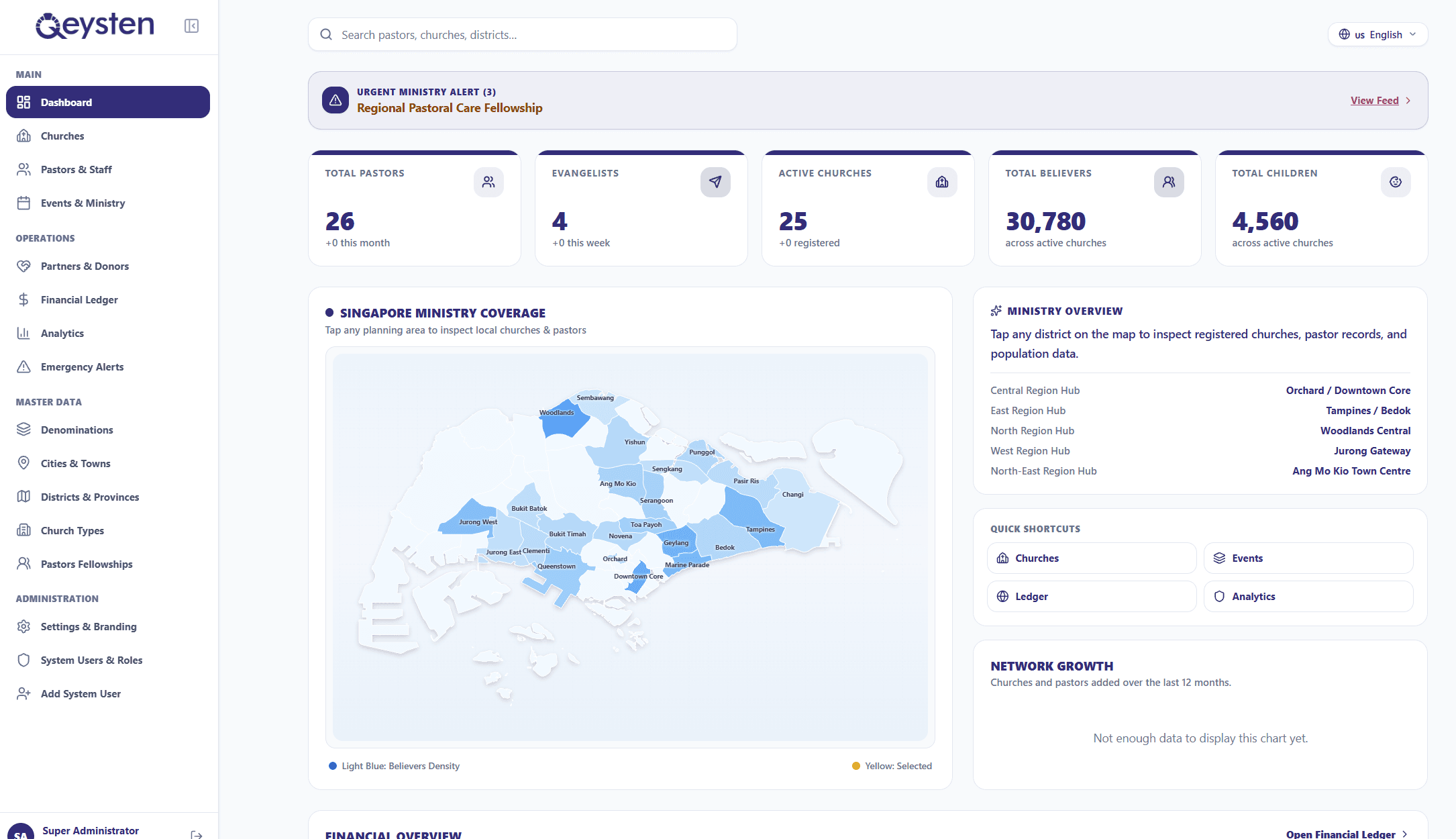Viewport: 1456px width, 839px height.
Task: Open Districts & Provinces
Action: coord(108,497)
